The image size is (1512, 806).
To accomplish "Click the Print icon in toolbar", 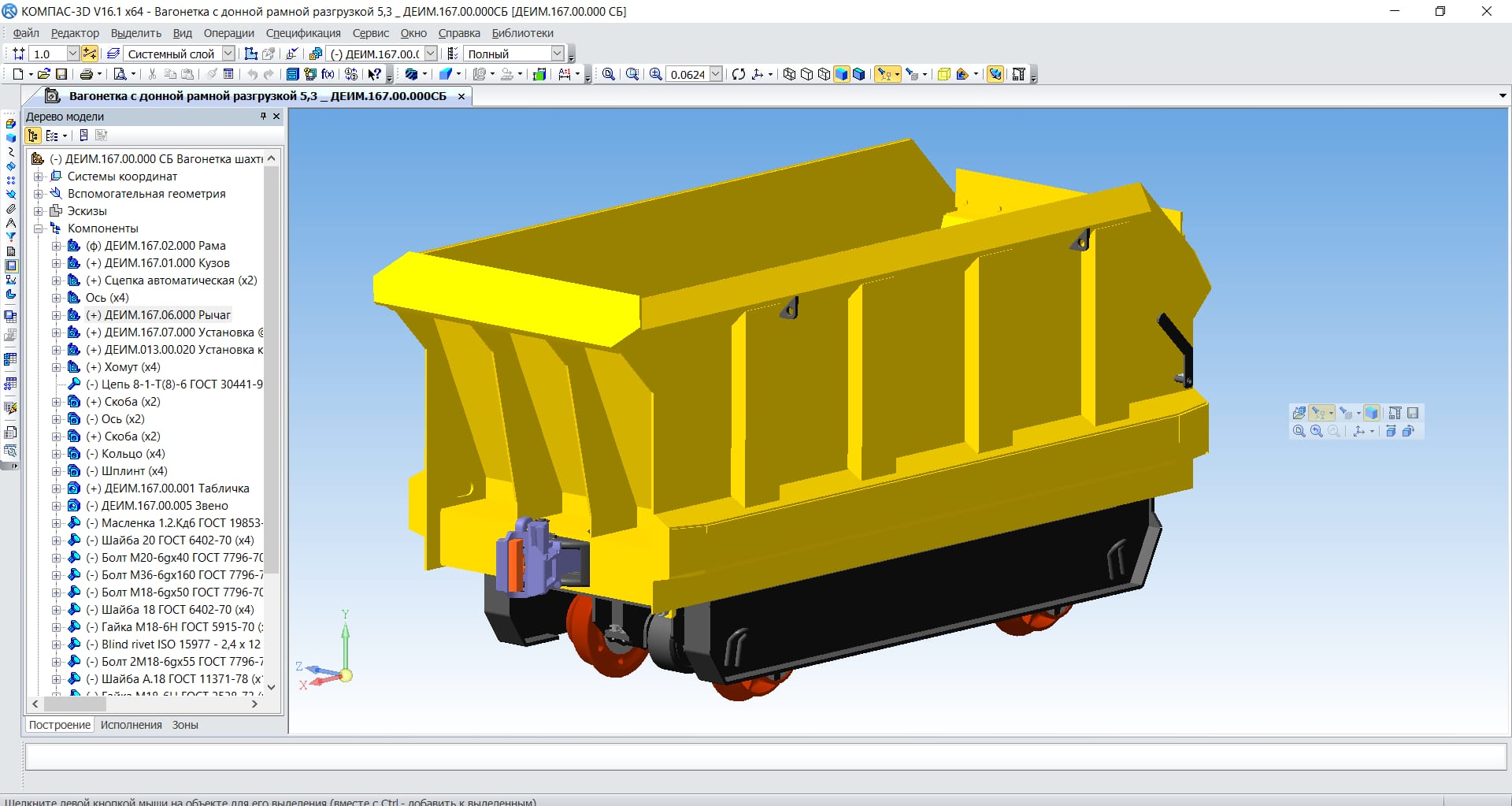I will (86, 74).
